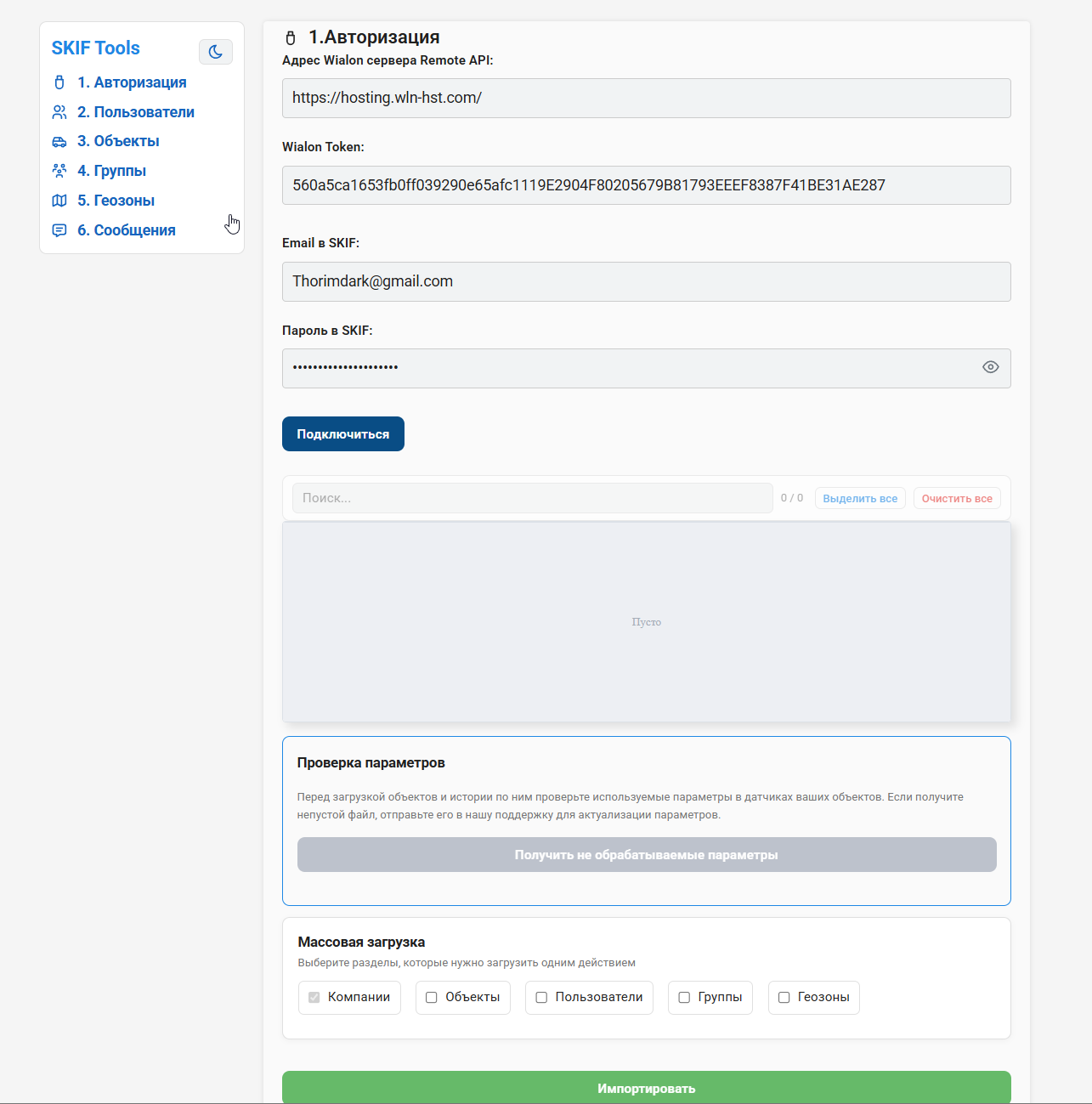
Task: Click the map icon beside Геозоны
Action: pyautogui.click(x=59, y=201)
